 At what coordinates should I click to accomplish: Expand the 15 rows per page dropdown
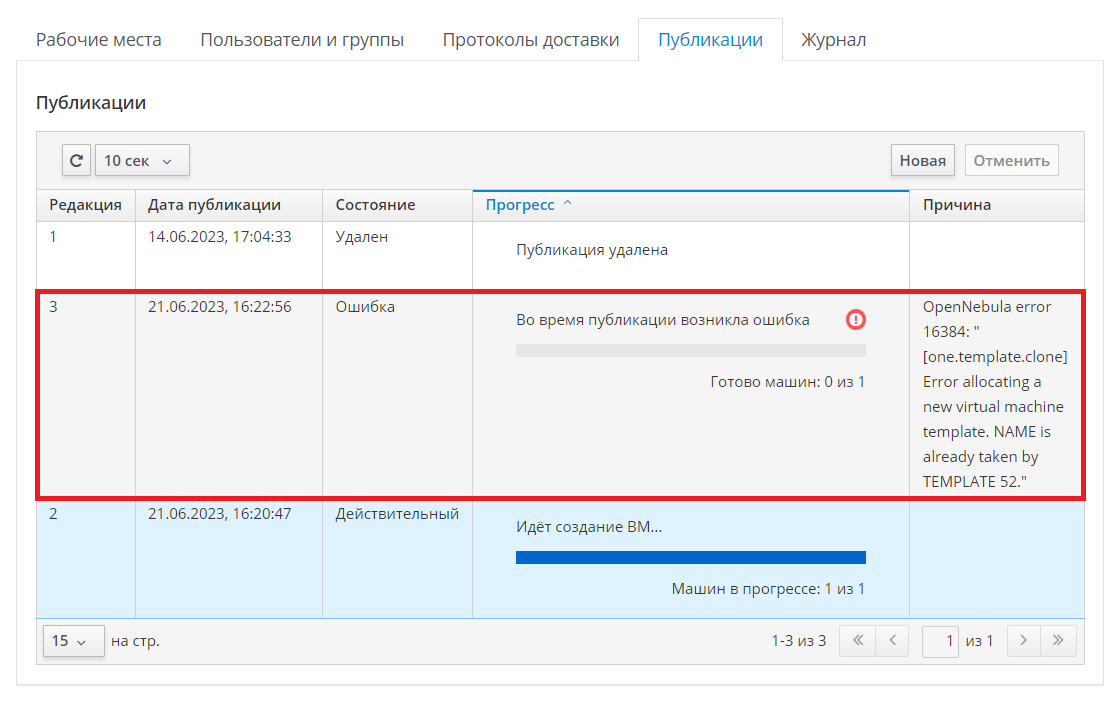(x=73, y=641)
